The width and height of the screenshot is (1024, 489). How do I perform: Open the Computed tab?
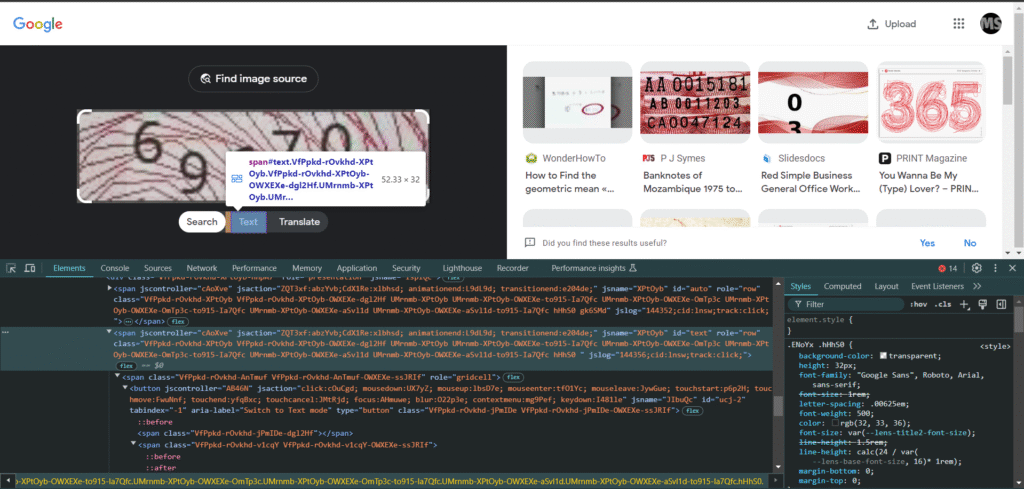click(x=842, y=286)
